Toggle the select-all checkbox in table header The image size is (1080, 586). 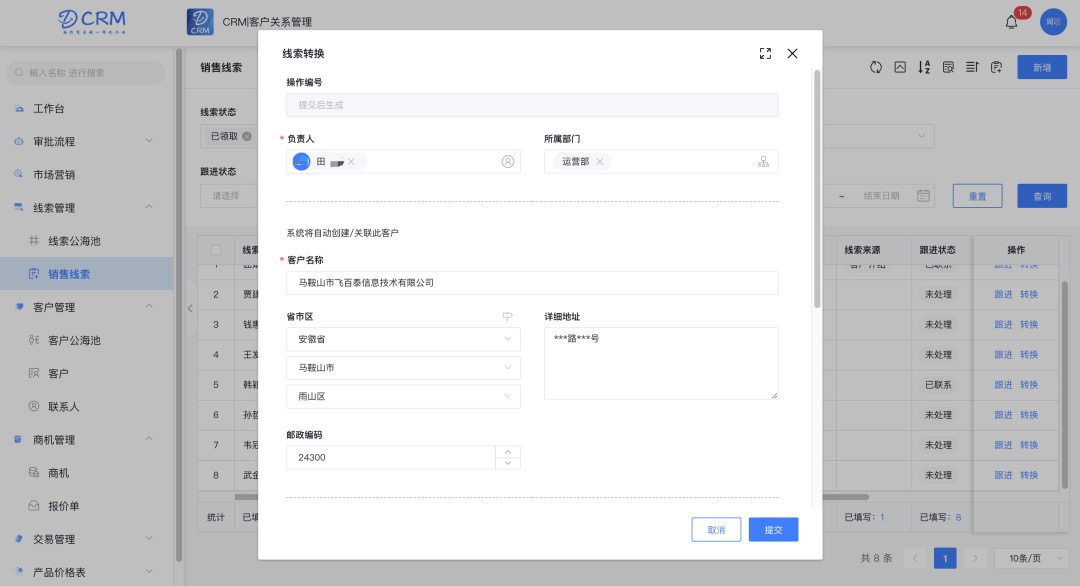tap(216, 250)
